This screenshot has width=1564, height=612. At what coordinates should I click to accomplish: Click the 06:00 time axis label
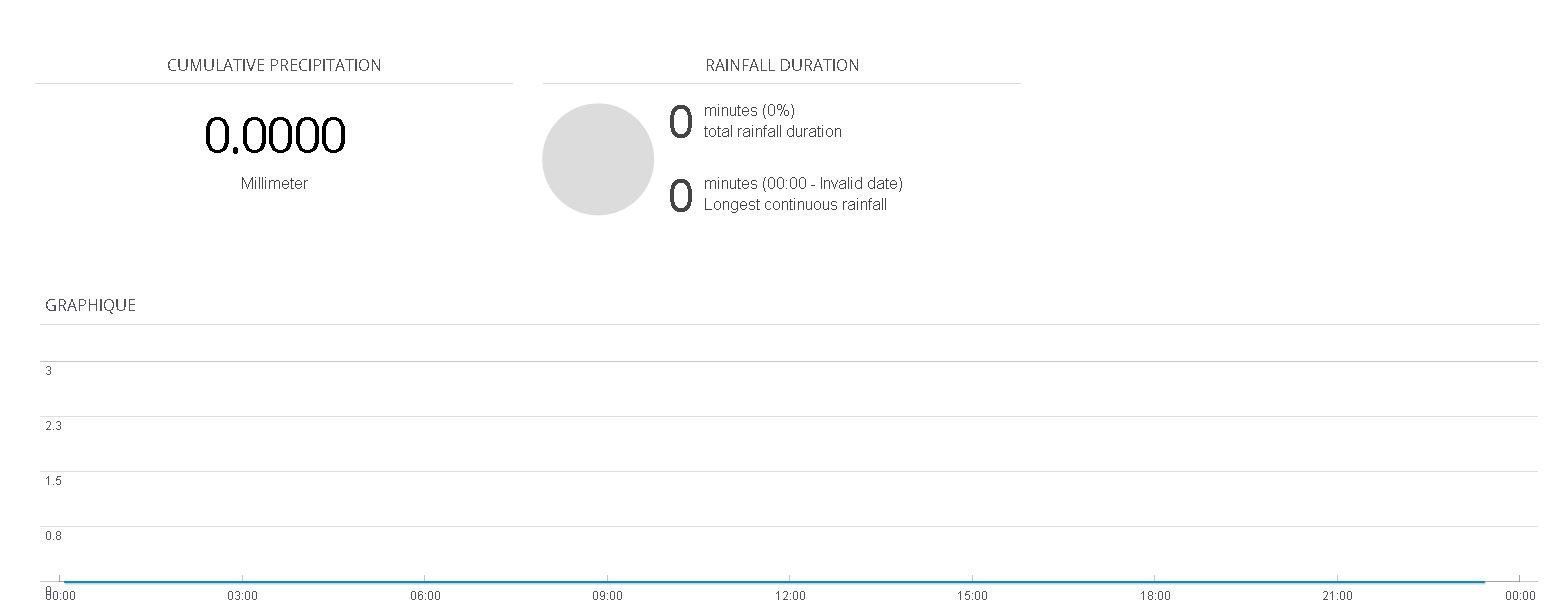pyautogui.click(x=425, y=596)
